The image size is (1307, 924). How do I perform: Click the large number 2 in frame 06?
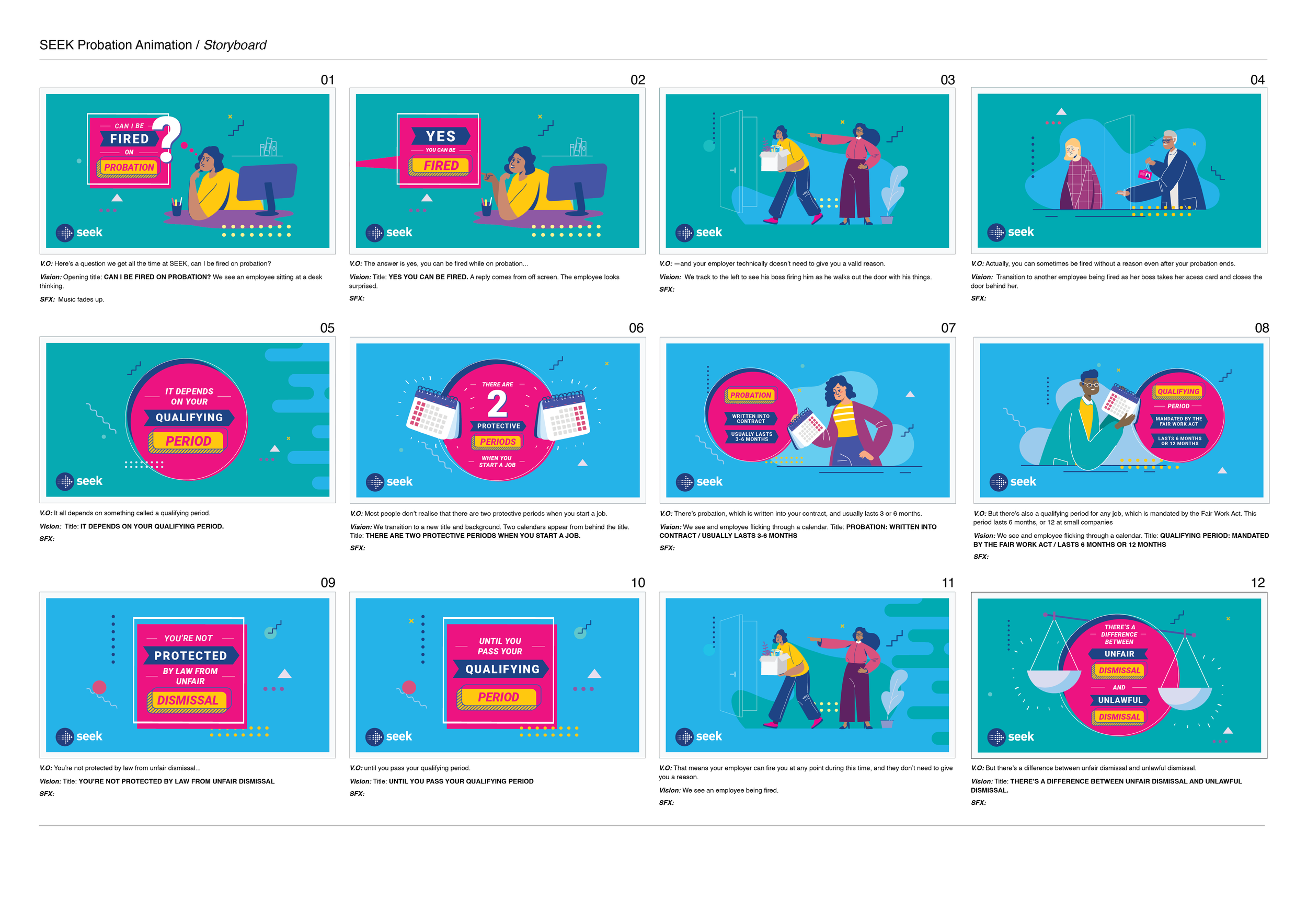[x=497, y=403]
